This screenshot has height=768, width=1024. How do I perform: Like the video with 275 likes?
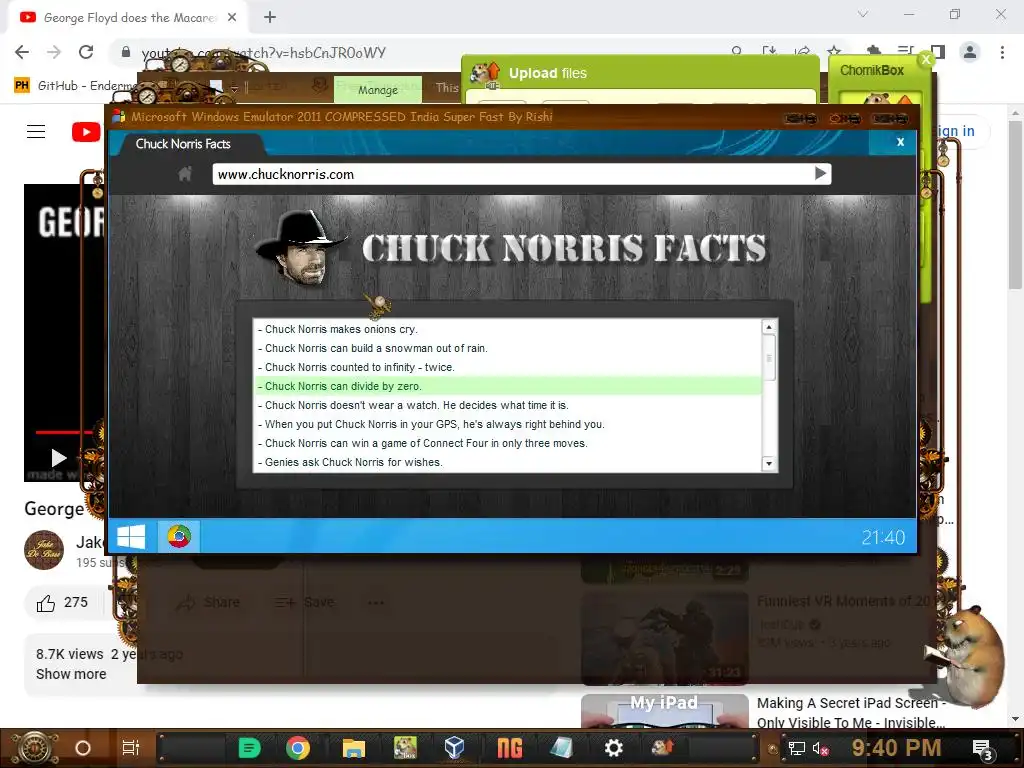pyautogui.click(x=63, y=602)
